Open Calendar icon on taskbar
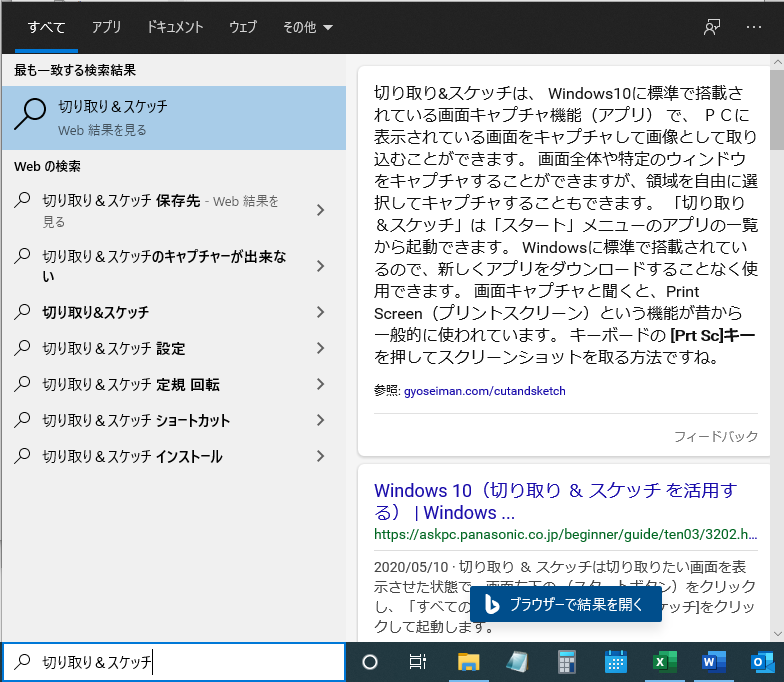The image size is (784, 682). click(x=616, y=662)
